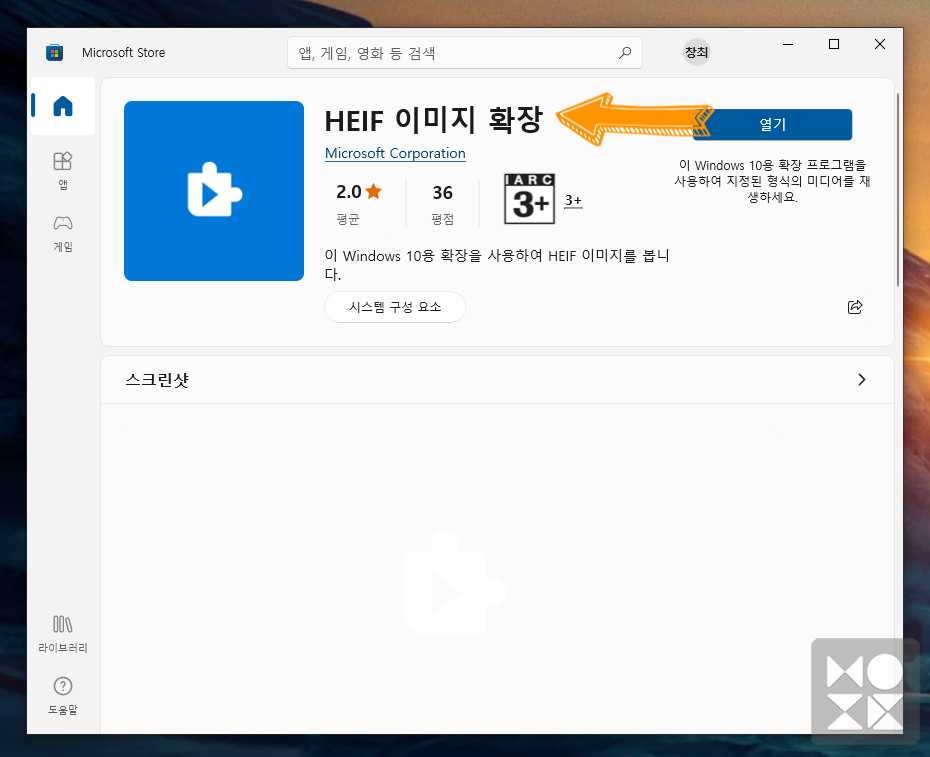930x757 pixels.
Task: Click the 시스템 구성 요소 button
Action: [395, 307]
